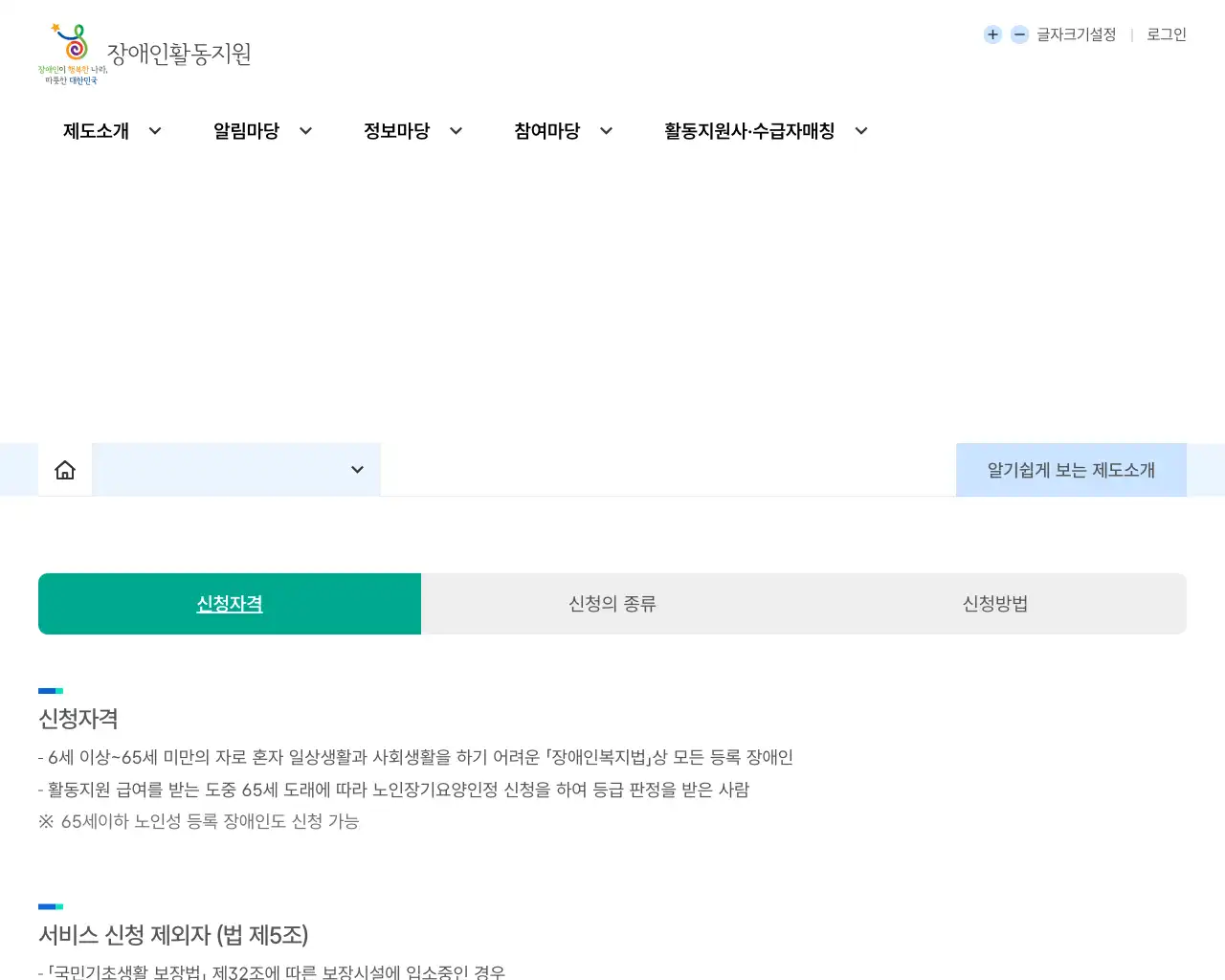The image size is (1225, 980).
Task: Open the 알림마당 menu
Action: pos(247,131)
